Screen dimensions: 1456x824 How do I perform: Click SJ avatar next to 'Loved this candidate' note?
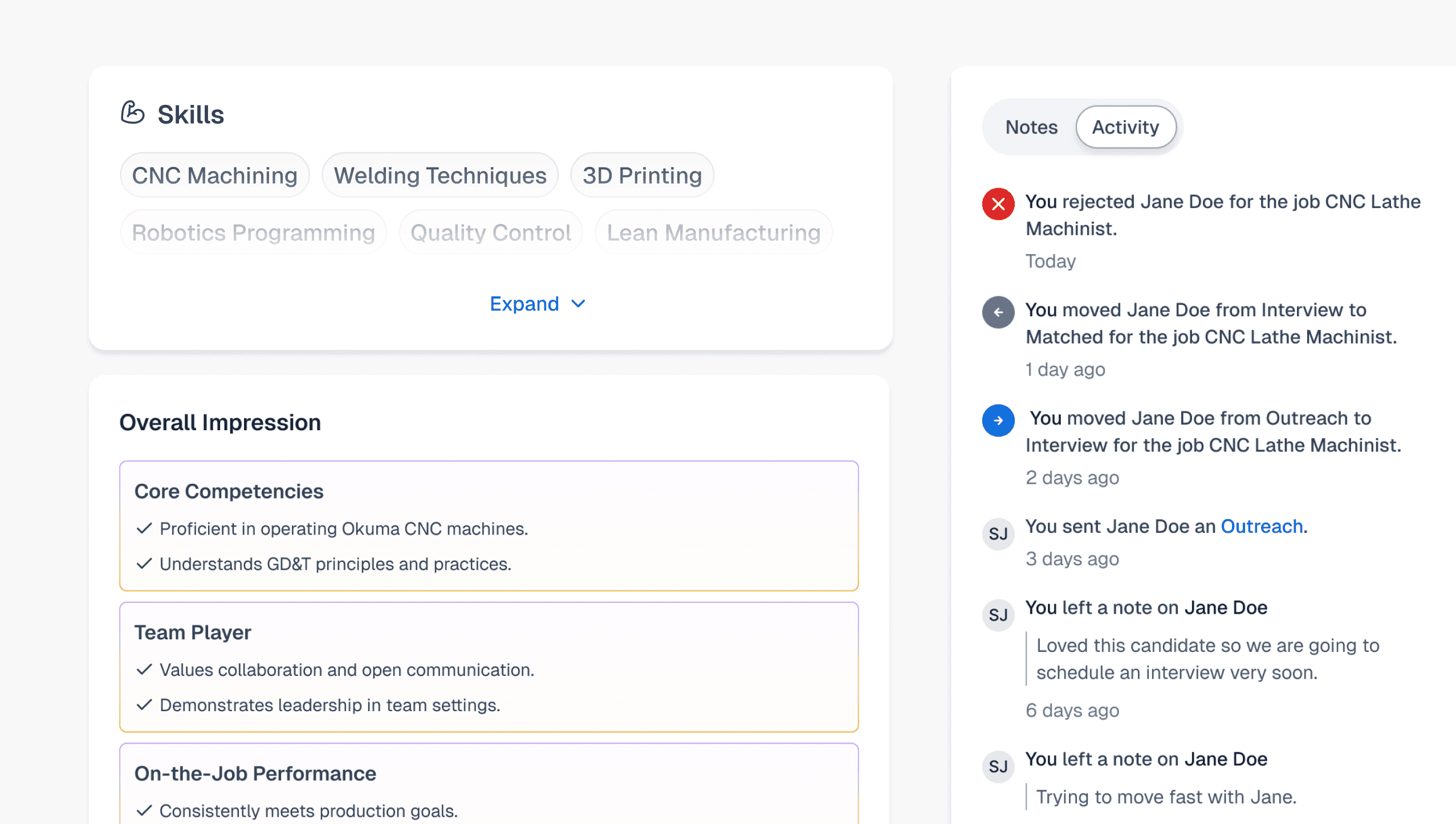point(998,615)
